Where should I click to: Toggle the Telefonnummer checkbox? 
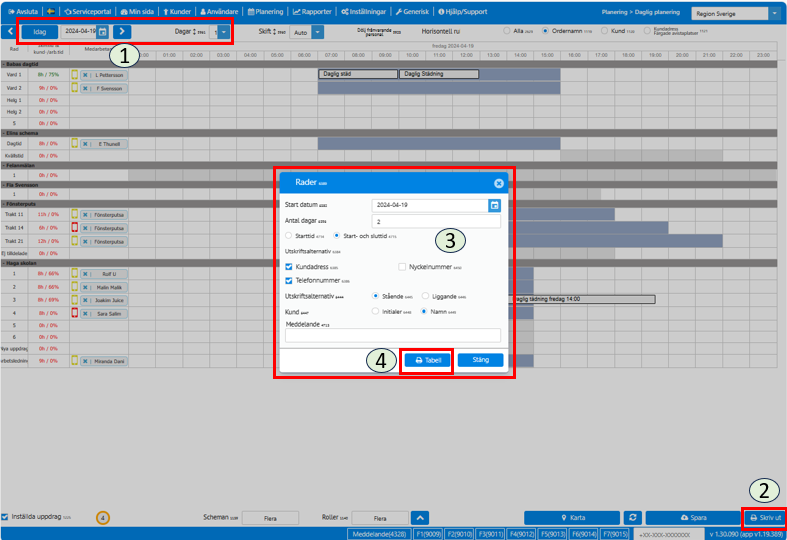coord(289,281)
